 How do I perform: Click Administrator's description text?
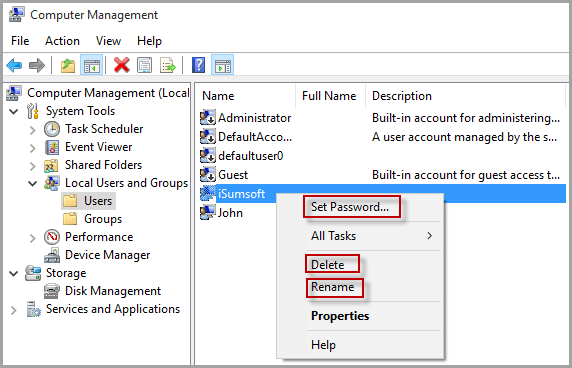pos(466,118)
